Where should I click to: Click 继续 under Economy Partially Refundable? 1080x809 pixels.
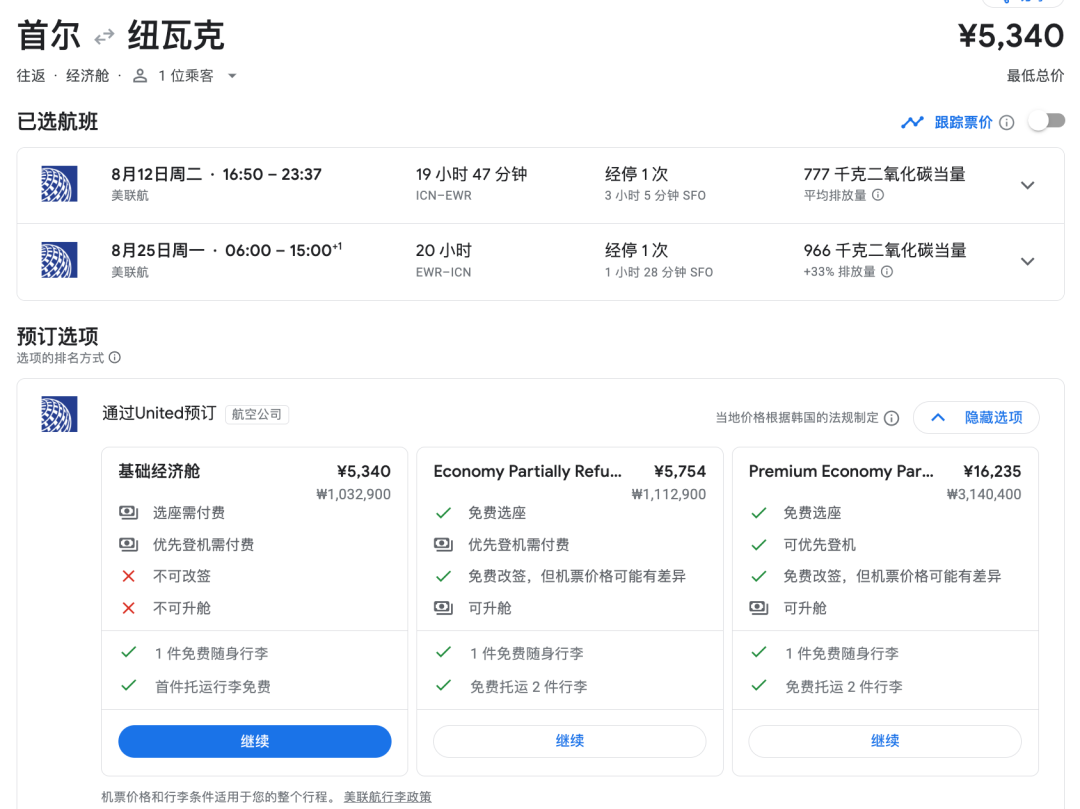click(x=570, y=741)
